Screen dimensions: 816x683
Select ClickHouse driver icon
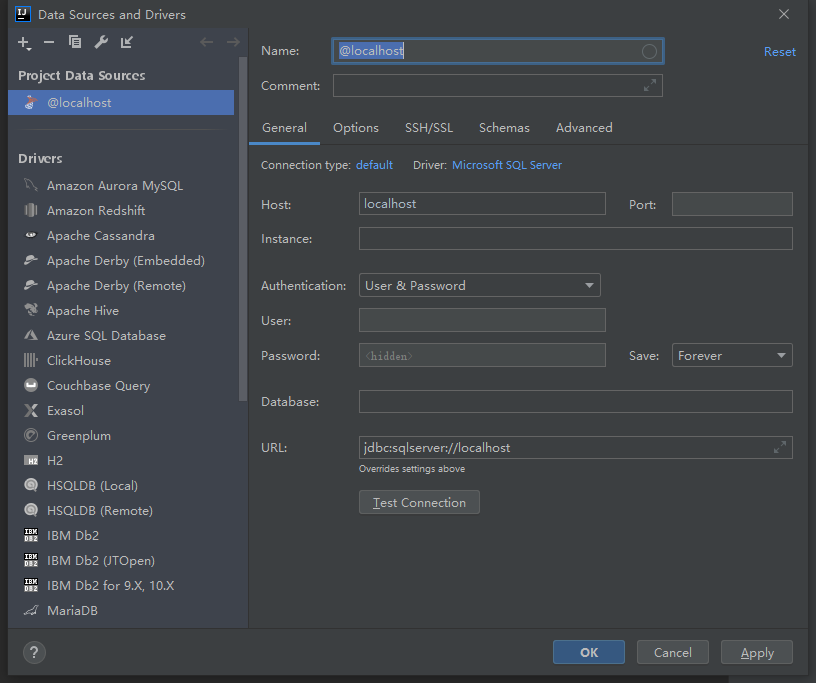[x=31, y=360]
